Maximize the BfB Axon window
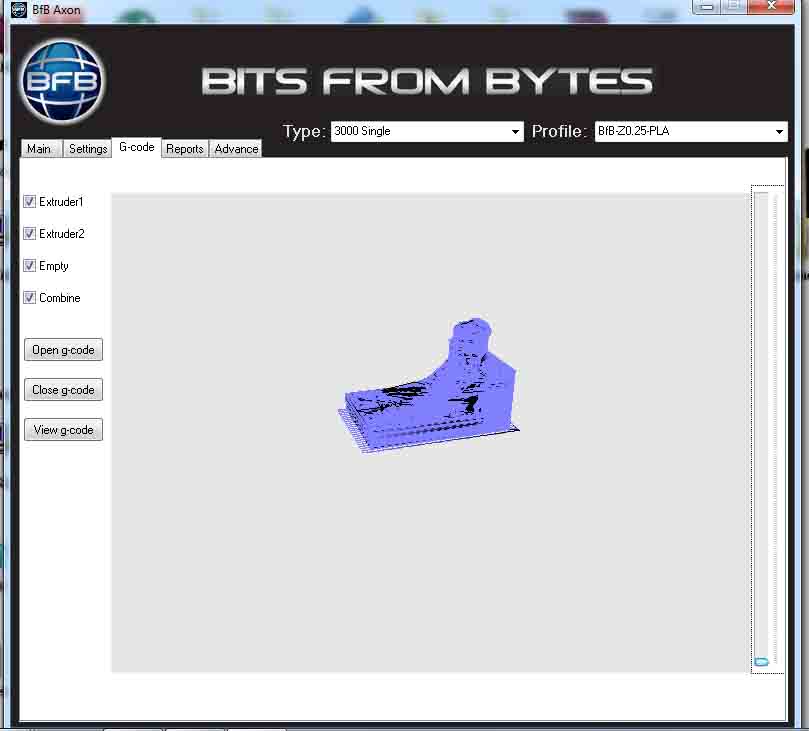This screenshot has width=809, height=731. pyautogui.click(x=734, y=6)
